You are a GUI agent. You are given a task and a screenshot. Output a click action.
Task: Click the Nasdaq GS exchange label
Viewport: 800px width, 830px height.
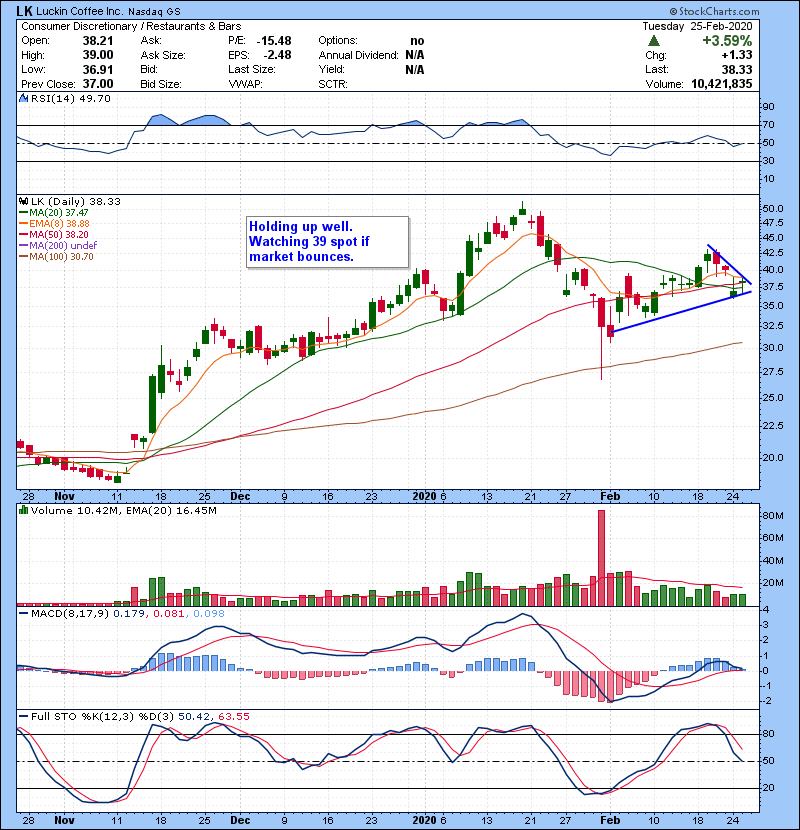point(154,12)
